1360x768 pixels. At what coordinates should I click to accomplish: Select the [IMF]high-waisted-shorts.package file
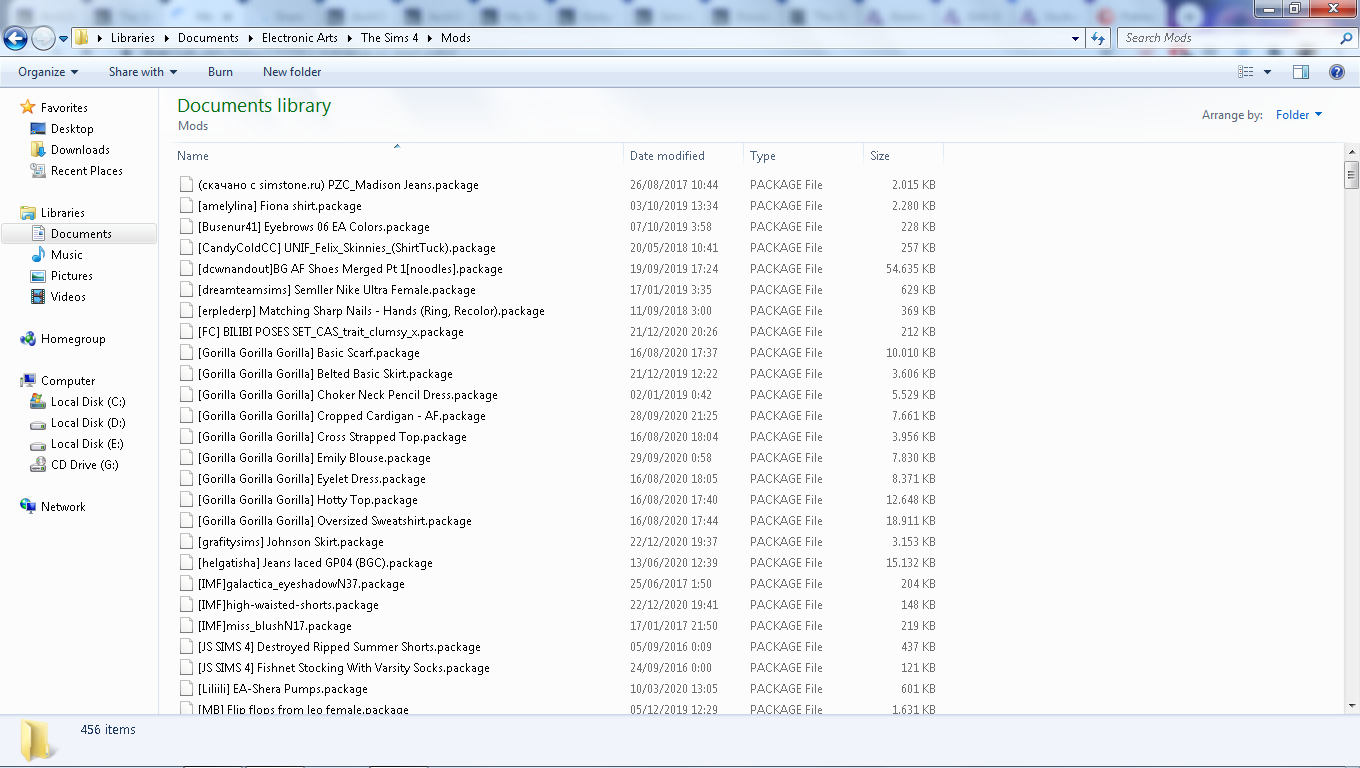point(288,605)
